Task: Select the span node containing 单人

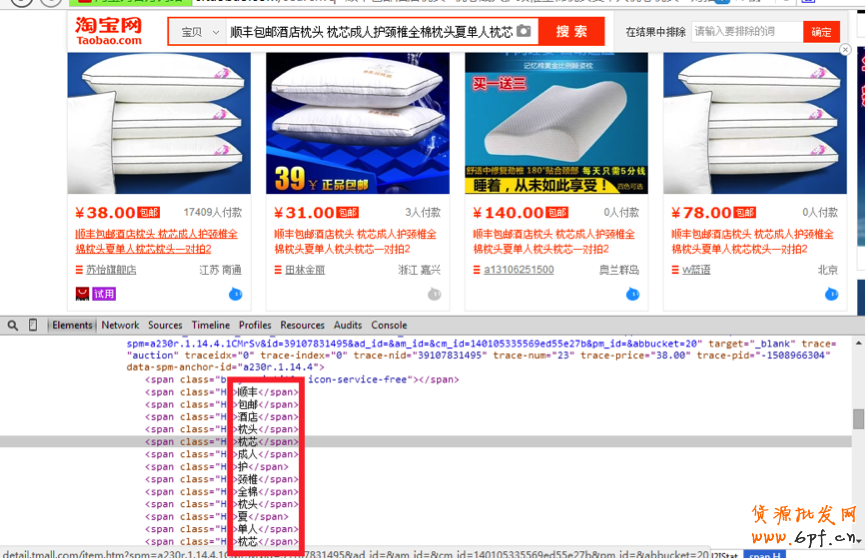Action: [221, 529]
